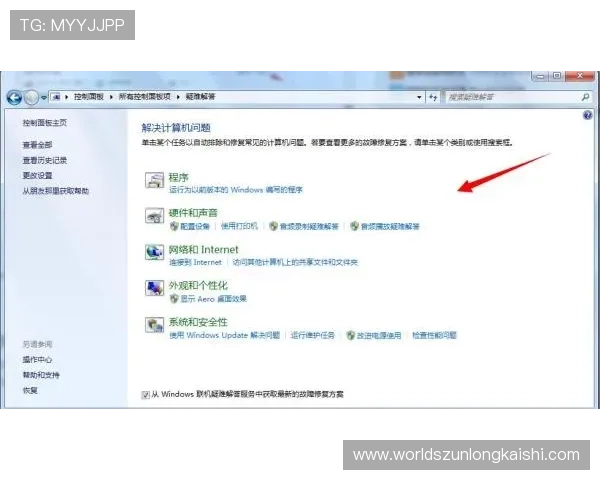The width and height of the screenshot is (600, 480).
Task: Open 使用 Windows Update 解决问题
Action: (x=225, y=335)
